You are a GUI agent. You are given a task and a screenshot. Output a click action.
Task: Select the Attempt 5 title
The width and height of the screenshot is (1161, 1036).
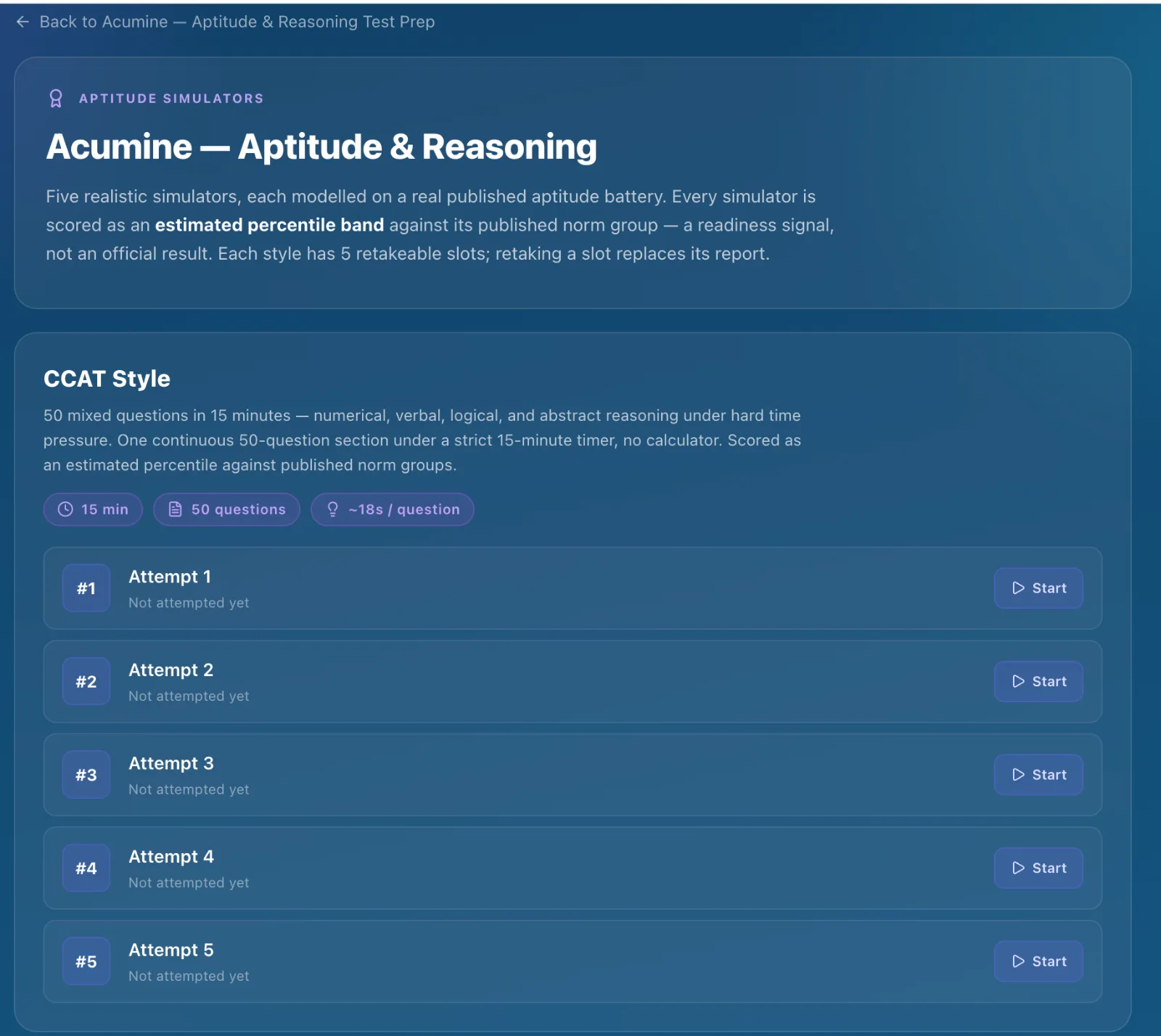171,950
